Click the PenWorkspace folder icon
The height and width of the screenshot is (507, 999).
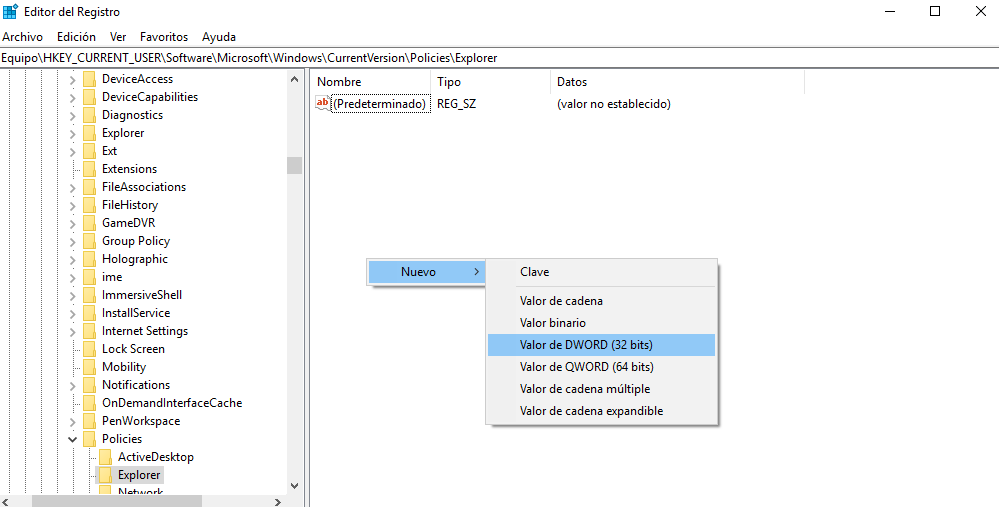tap(89, 421)
